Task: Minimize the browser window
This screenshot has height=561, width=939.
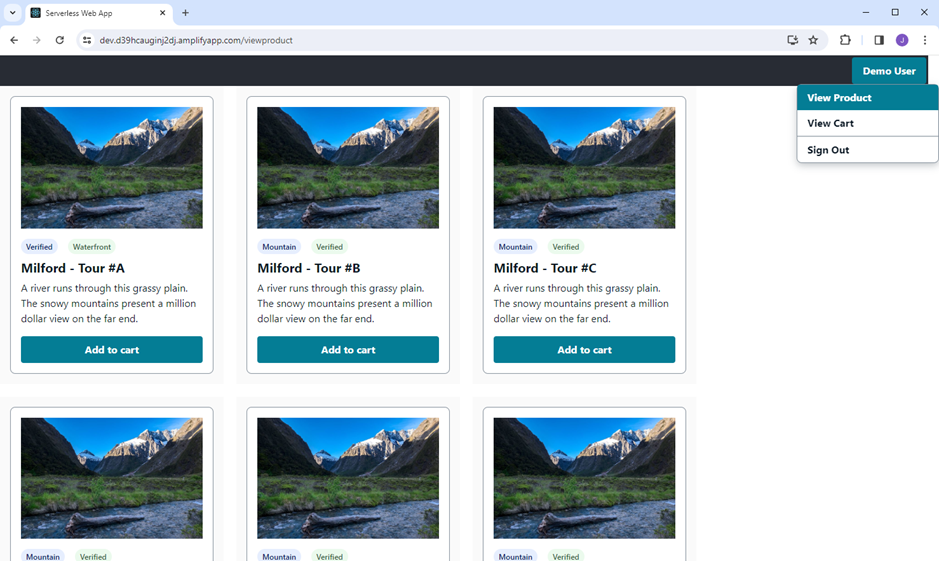Action: [x=865, y=13]
